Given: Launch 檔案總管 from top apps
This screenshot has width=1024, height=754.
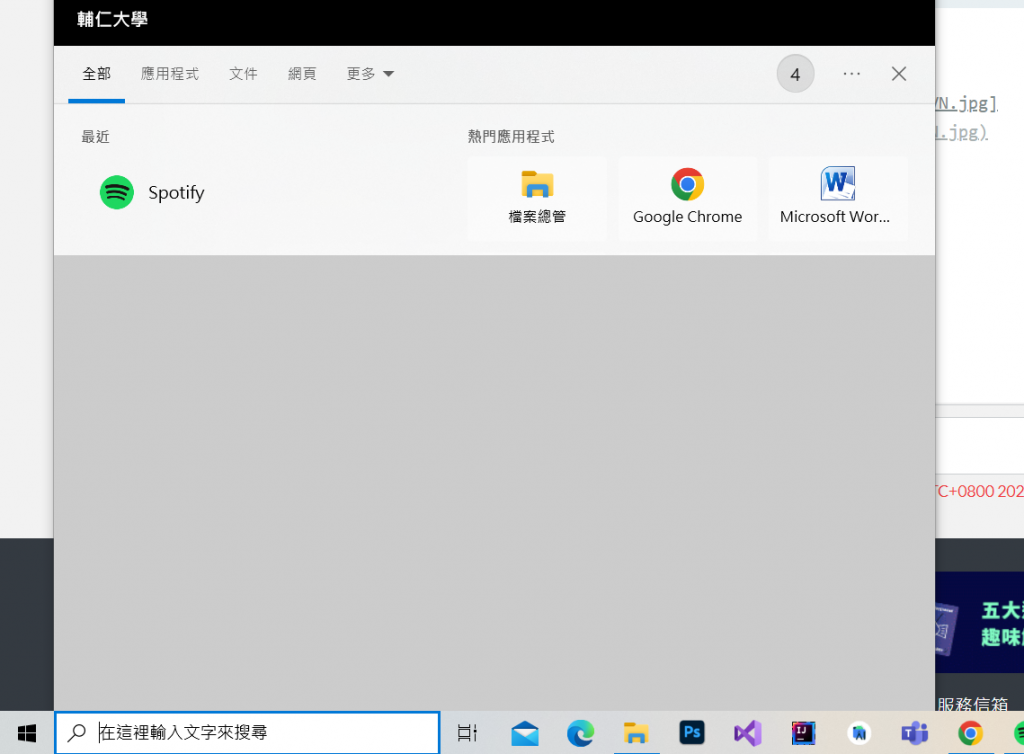Looking at the screenshot, I should (x=537, y=198).
